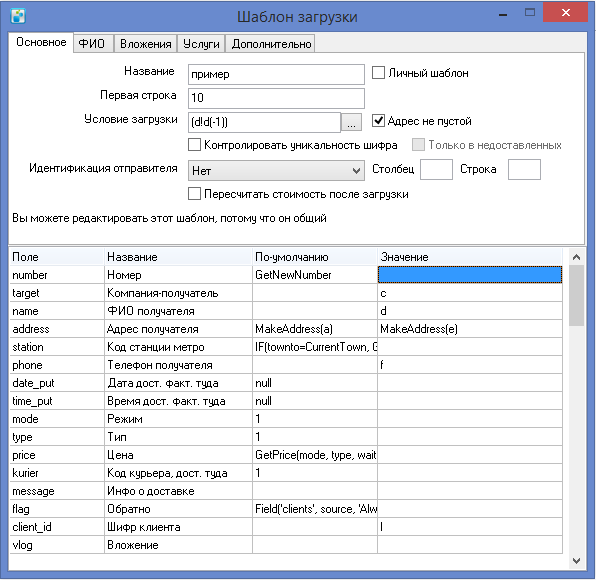The image size is (596, 580).
Task: Select the target field row
Action: coord(57,293)
